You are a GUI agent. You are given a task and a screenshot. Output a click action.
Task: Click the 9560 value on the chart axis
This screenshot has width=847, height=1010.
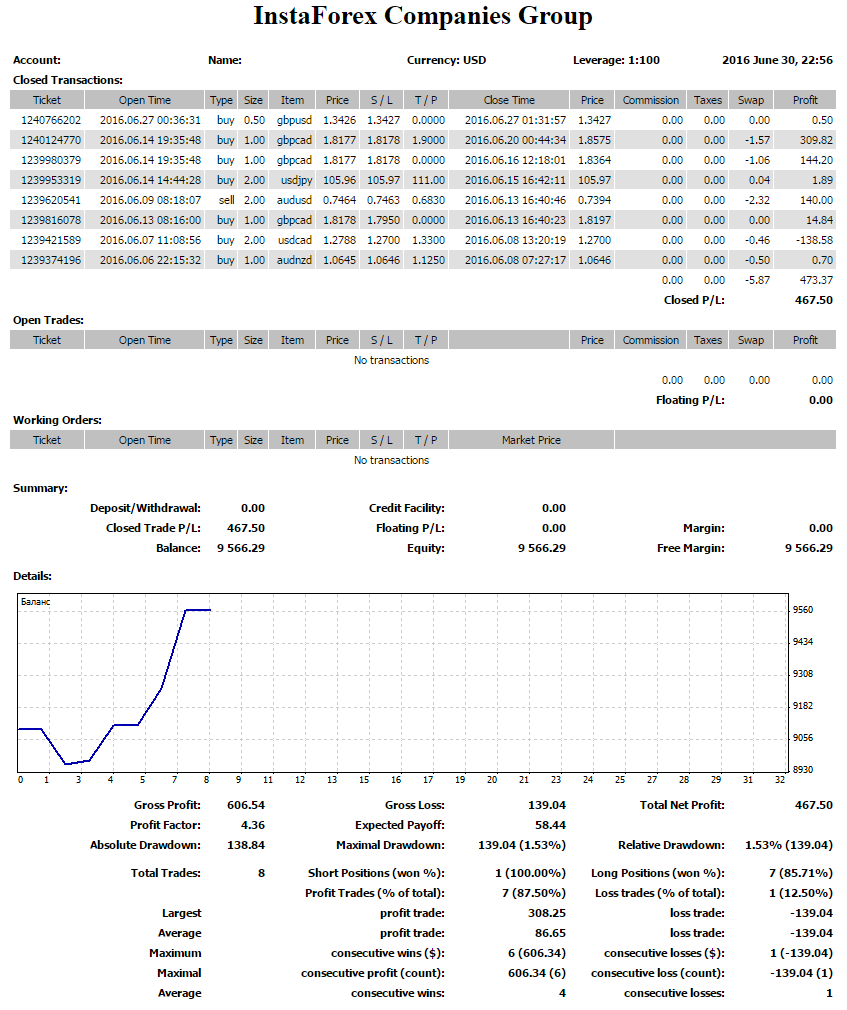[x=803, y=609]
